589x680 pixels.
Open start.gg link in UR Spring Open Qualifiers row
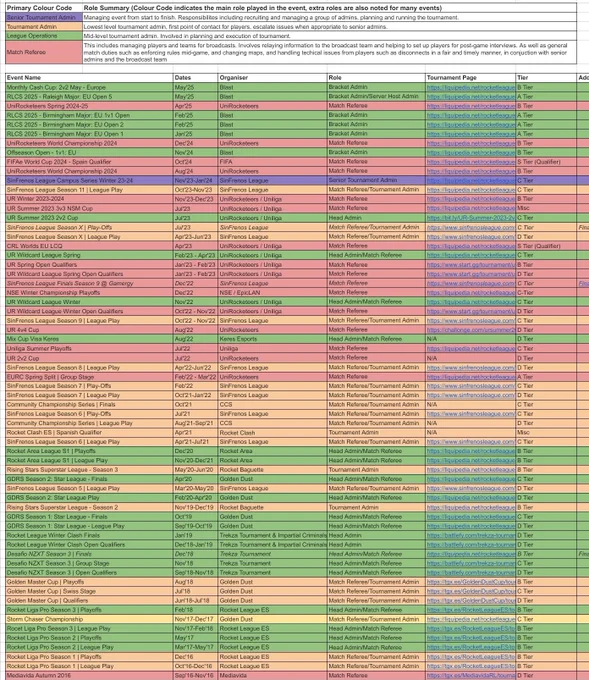(471, 265)
